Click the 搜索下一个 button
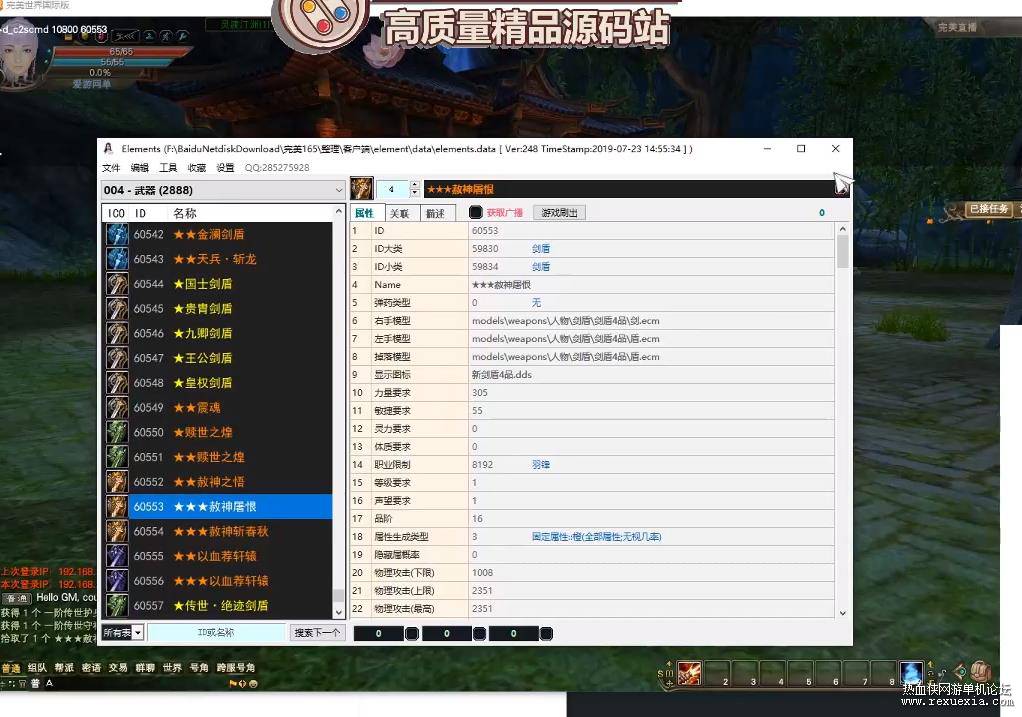The image size is (1022, 717). 317,633
